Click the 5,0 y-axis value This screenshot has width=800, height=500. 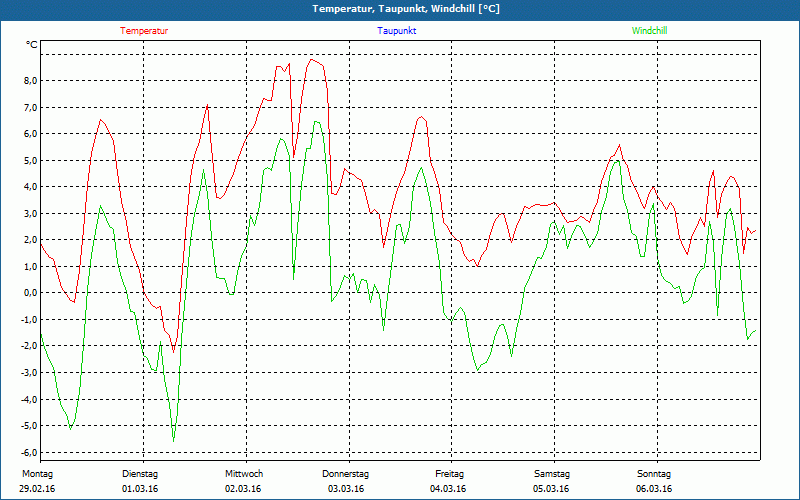(30, 160)
